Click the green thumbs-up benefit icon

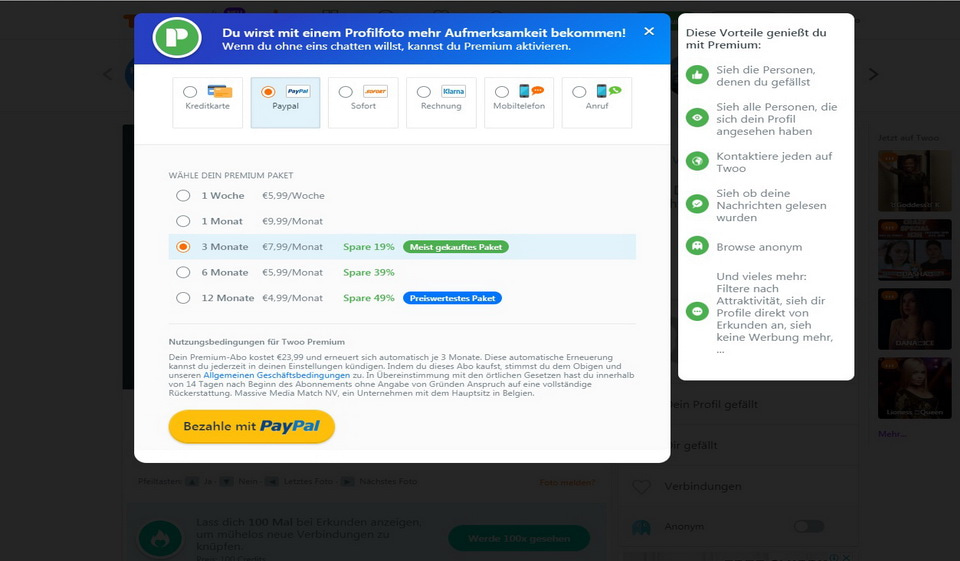[697, 75]
